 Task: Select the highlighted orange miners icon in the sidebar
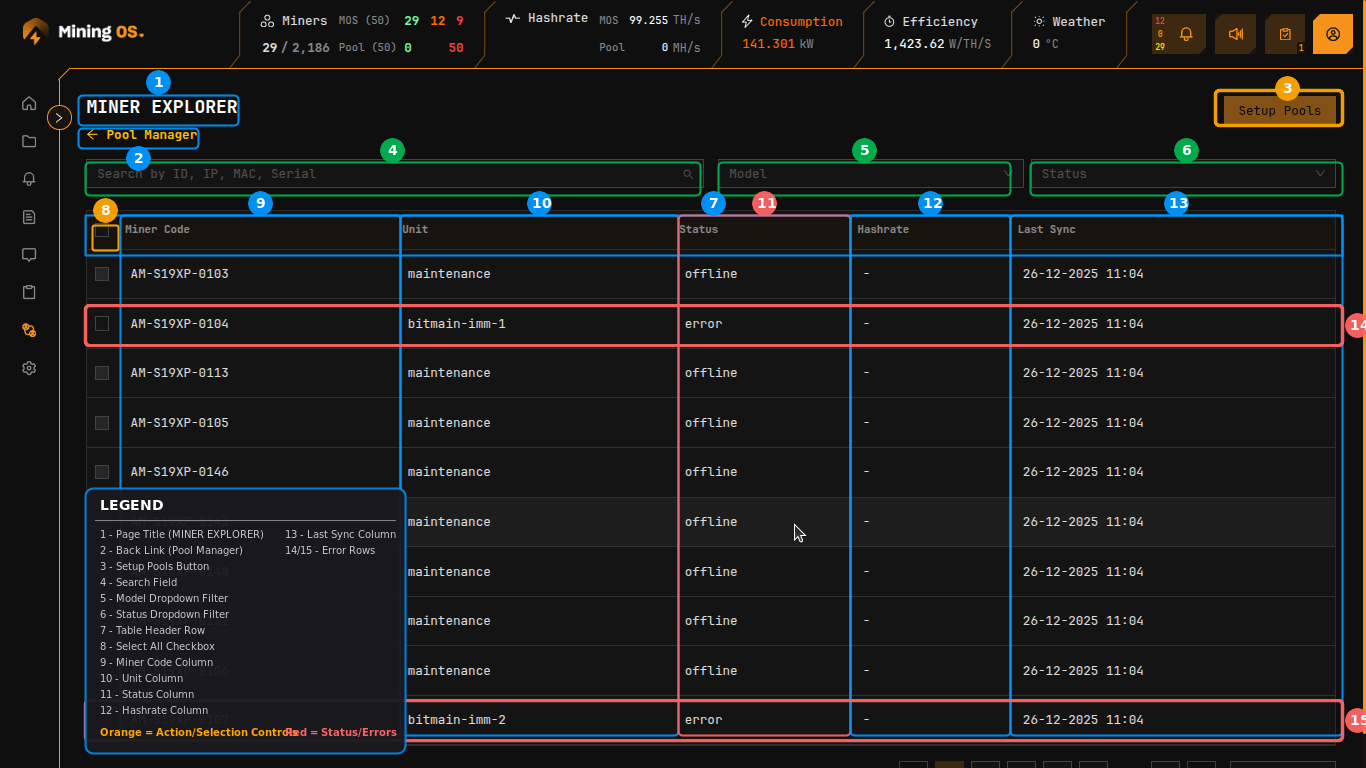[29, 330]
